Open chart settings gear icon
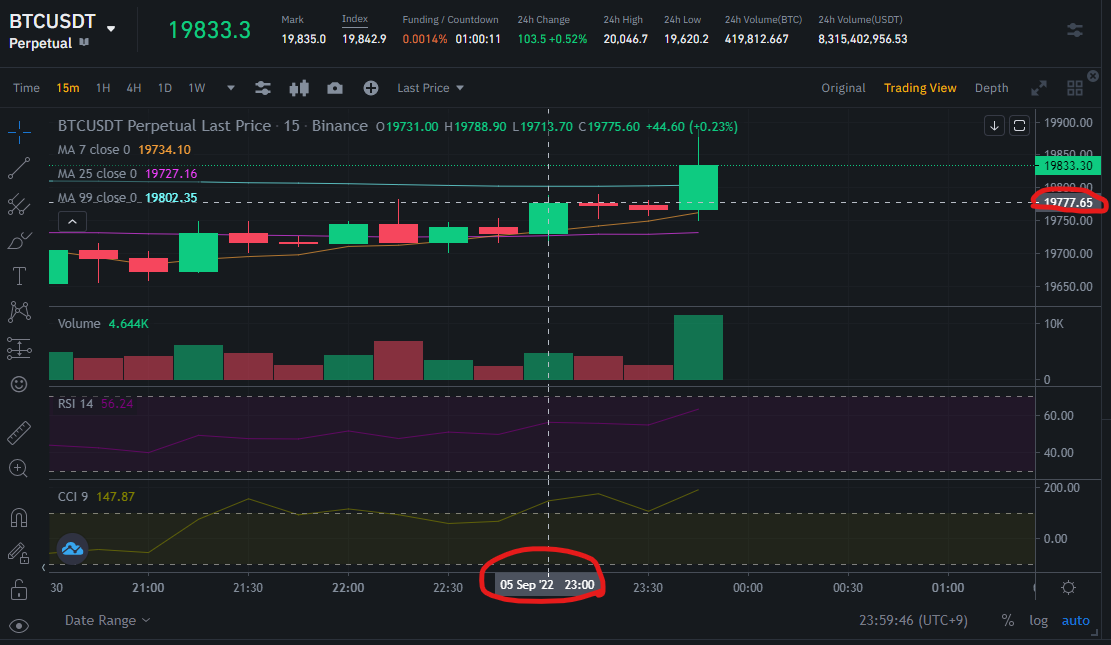1111x645 pixels. point(1068,588)
